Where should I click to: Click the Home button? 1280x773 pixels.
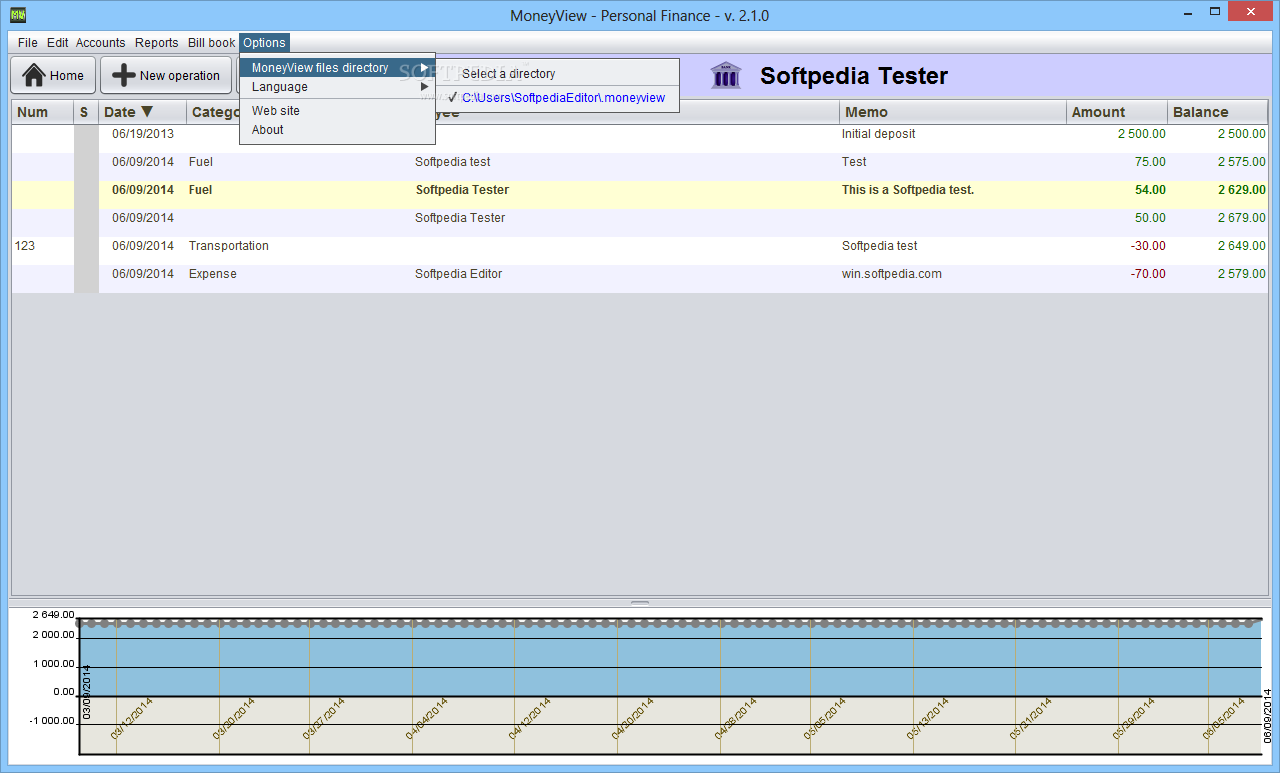click(x=53, y=75)
